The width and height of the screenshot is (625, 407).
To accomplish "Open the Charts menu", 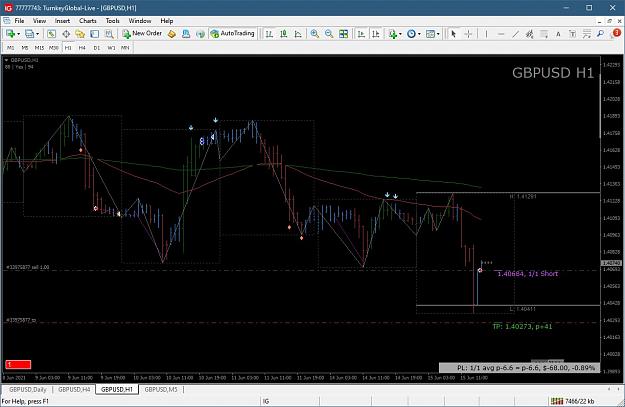I will [88, 21].
